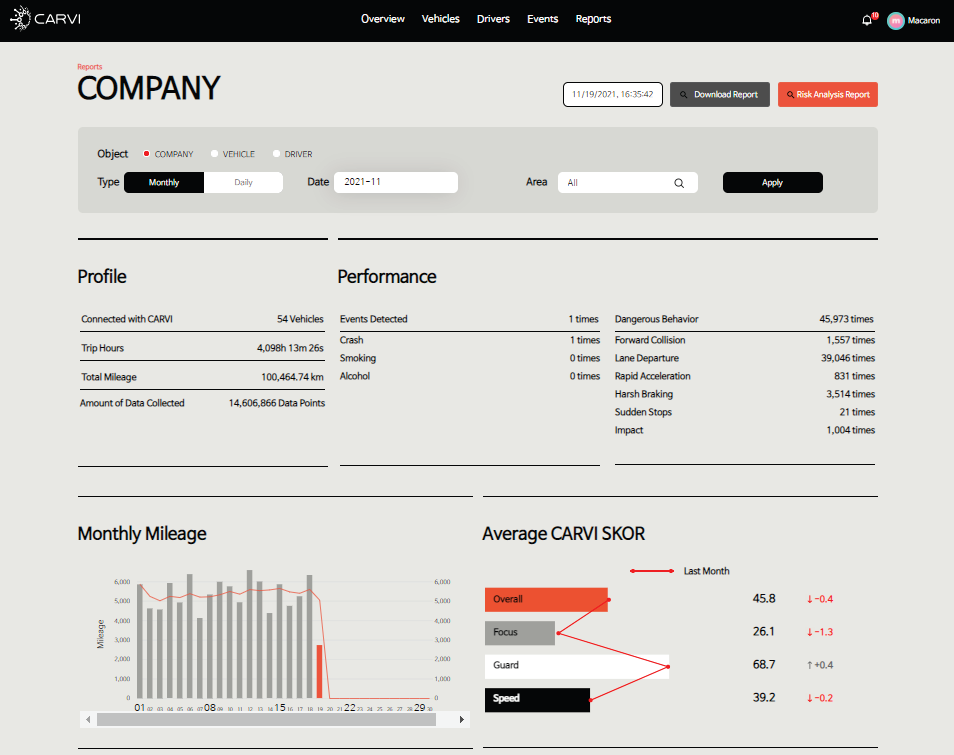
Task: Click the chart scrollbar left arrow
Action: point(88,720)
